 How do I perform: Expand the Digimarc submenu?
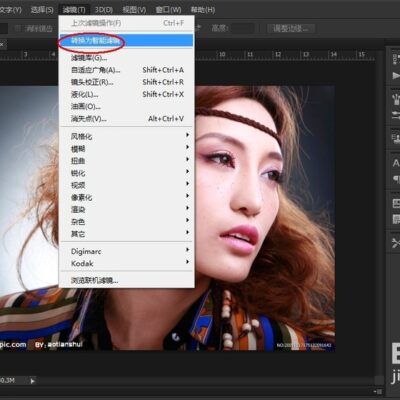[x=127, y=251]
